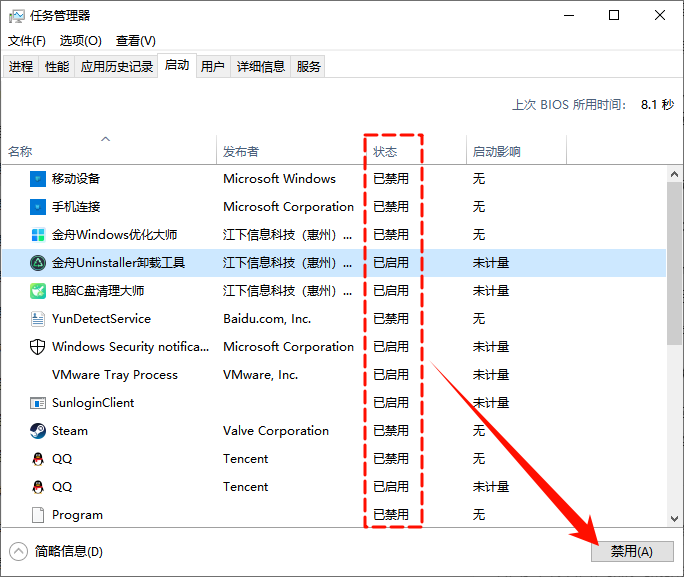Sort by the 状态 column header

[x=416, y=150]
